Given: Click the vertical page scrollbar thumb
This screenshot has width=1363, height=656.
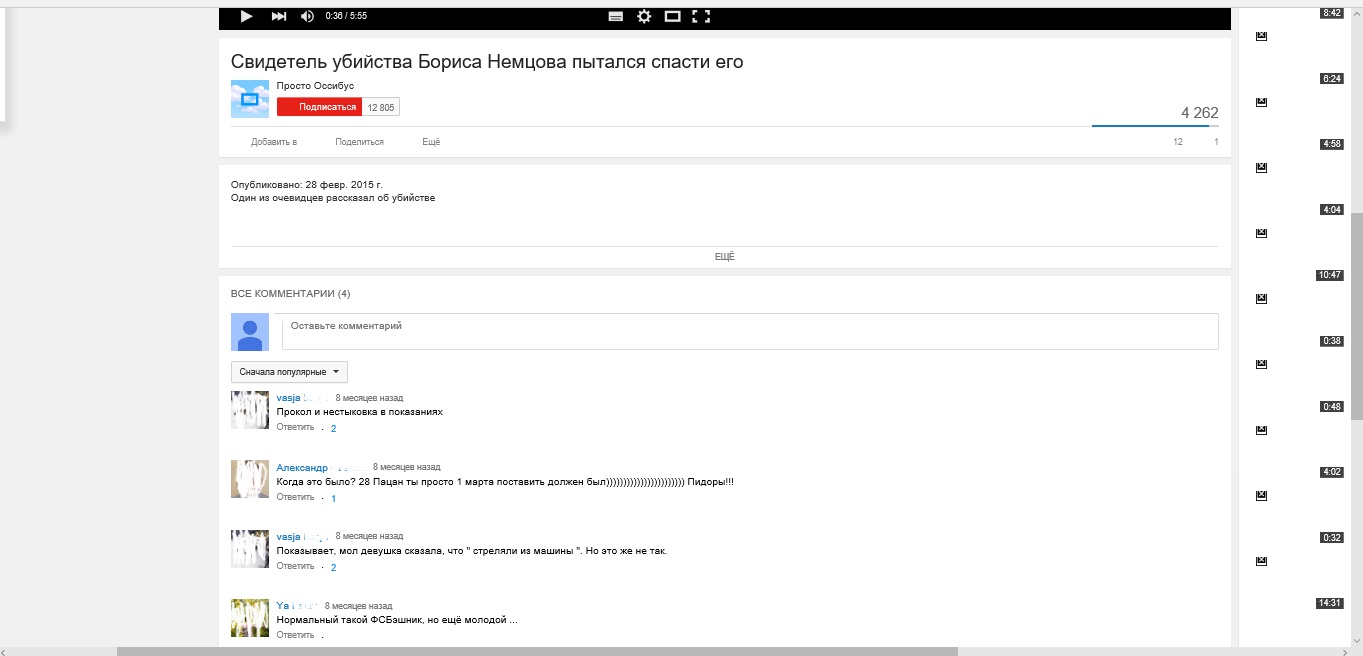Looking at the screenshot, I should tap(1356, 316).
